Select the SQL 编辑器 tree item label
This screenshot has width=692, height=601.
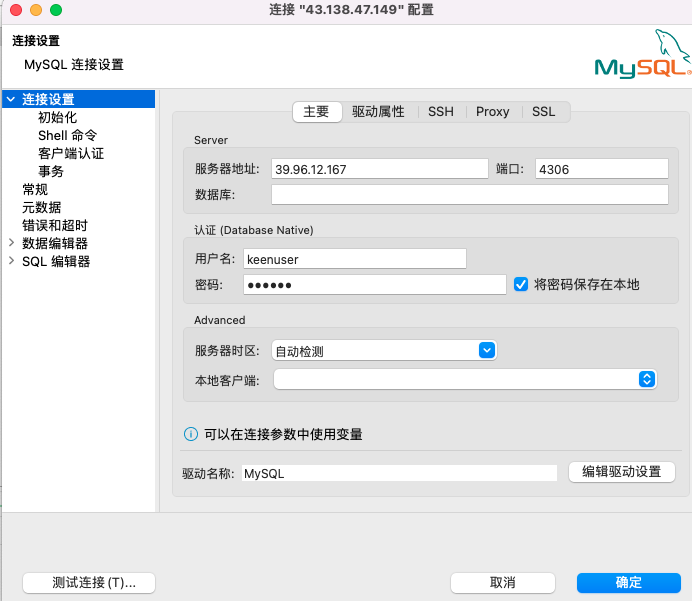pos(56,261)
